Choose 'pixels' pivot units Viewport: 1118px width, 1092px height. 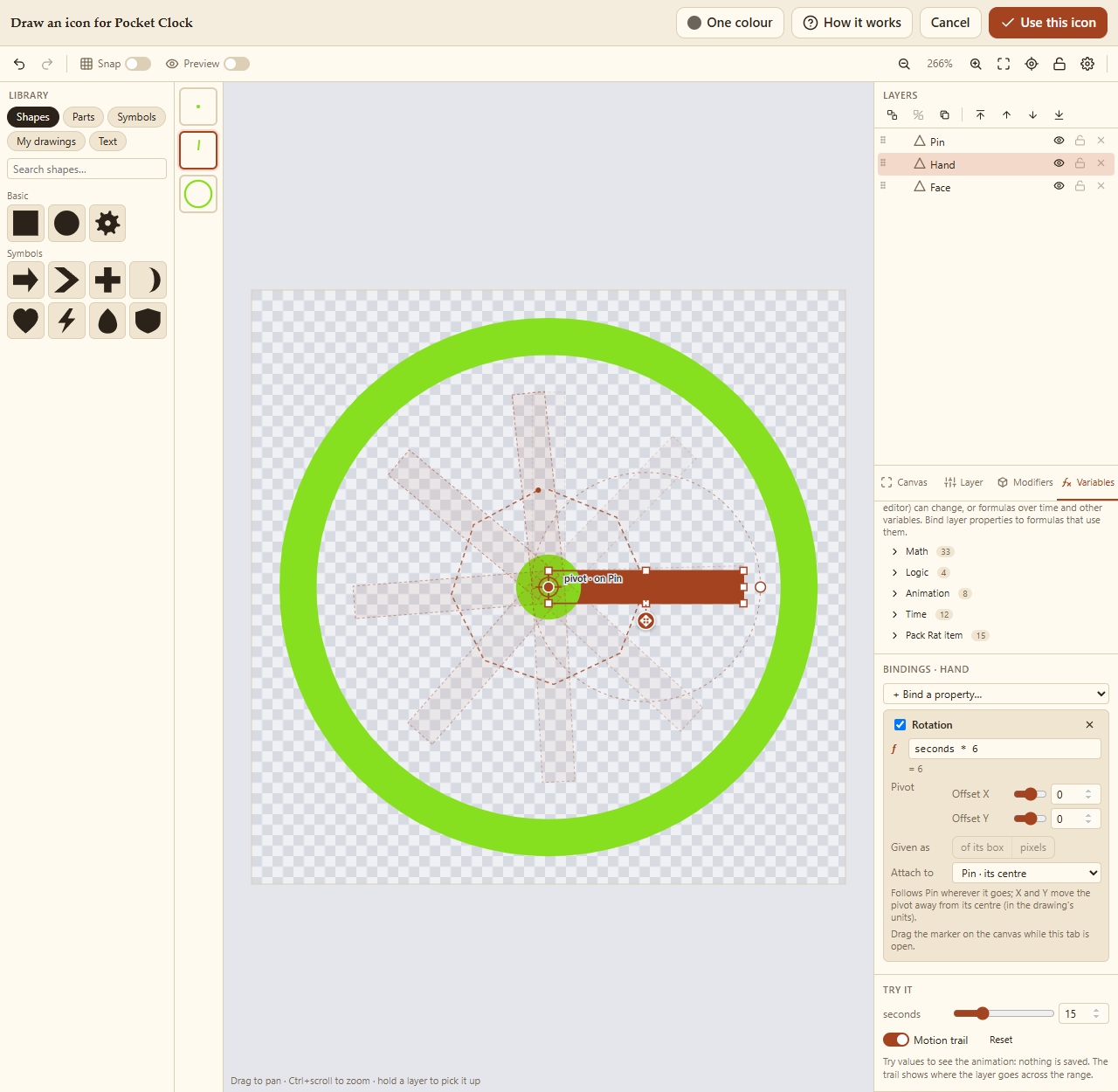1033,847
